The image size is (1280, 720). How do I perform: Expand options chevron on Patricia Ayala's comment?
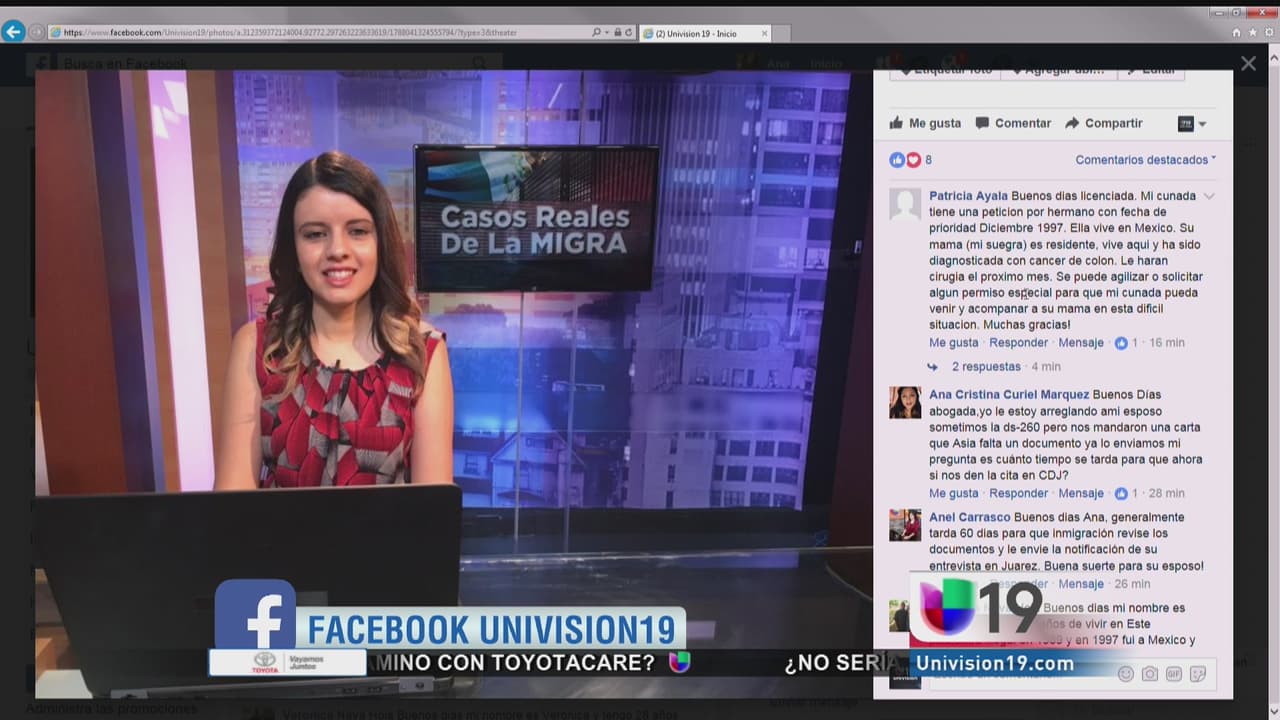point(1209,196)
